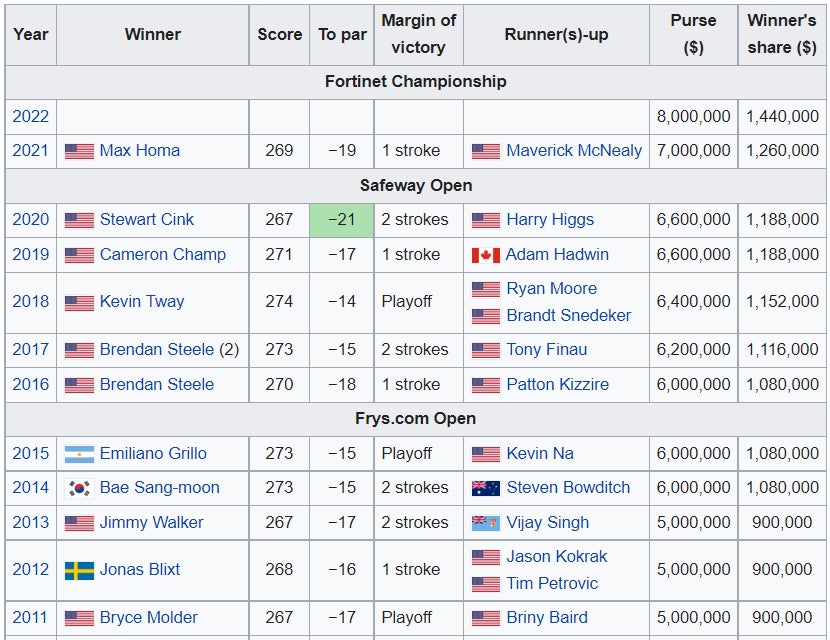830x640 pixels.
Task: Click the Canada flag beside Adam Hadwin
Action: 485,255
